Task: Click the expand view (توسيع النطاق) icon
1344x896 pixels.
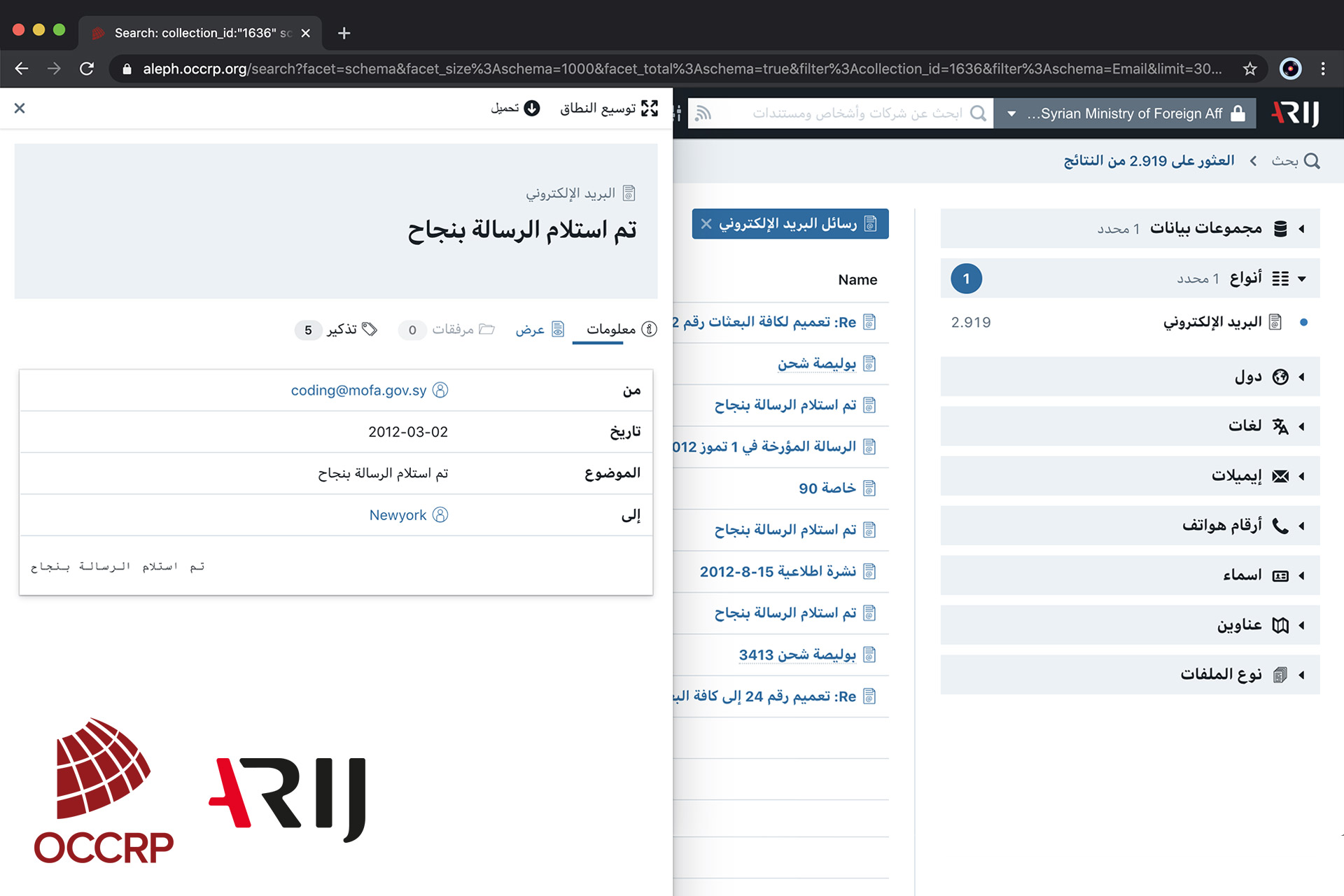Action: (x=650, y=108)
